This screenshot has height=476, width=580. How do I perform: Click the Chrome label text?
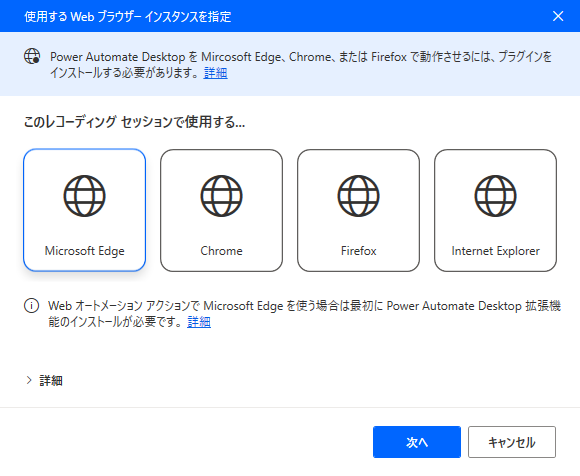pos(221,251)
